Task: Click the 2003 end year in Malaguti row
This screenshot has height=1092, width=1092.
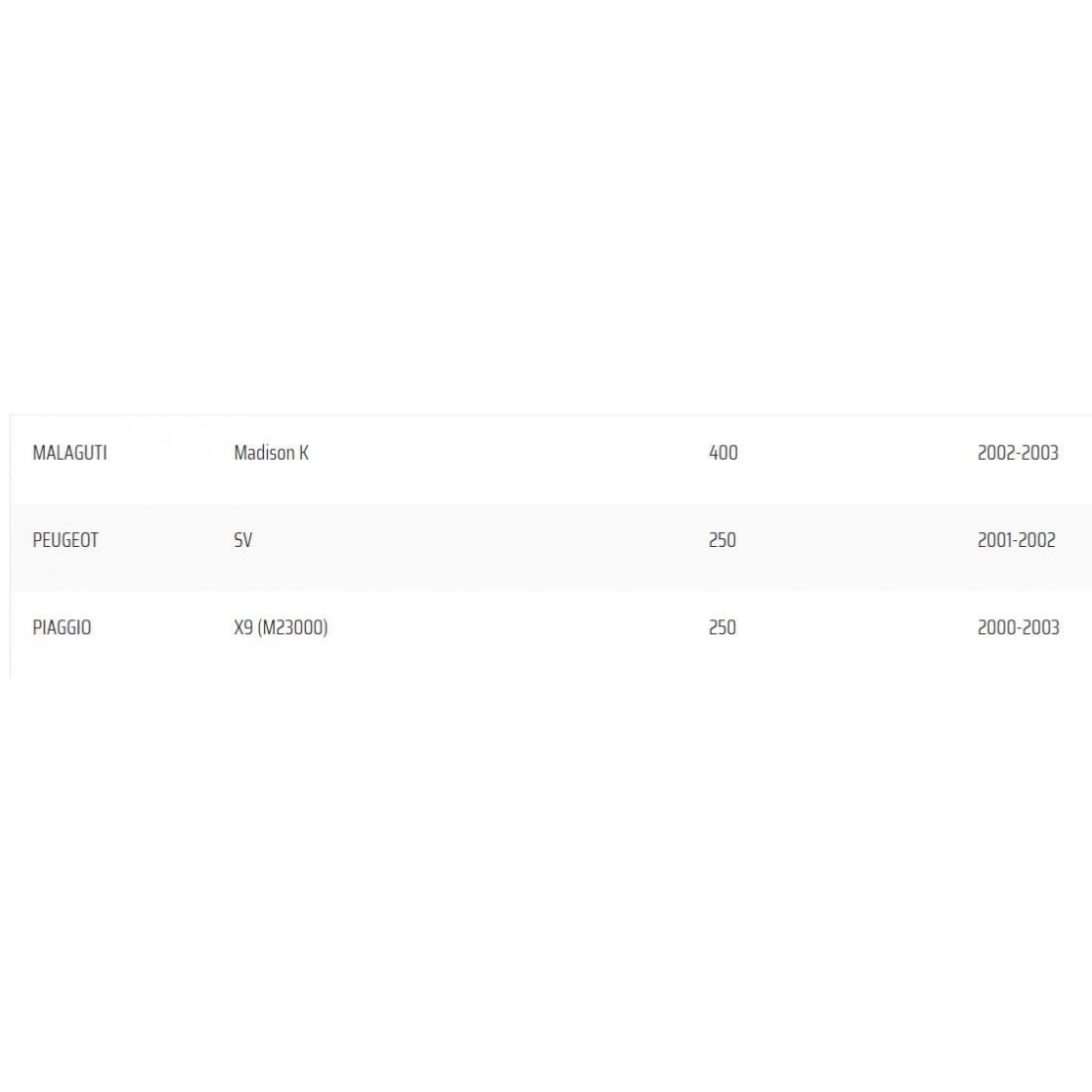Action: pos(1040,453)
